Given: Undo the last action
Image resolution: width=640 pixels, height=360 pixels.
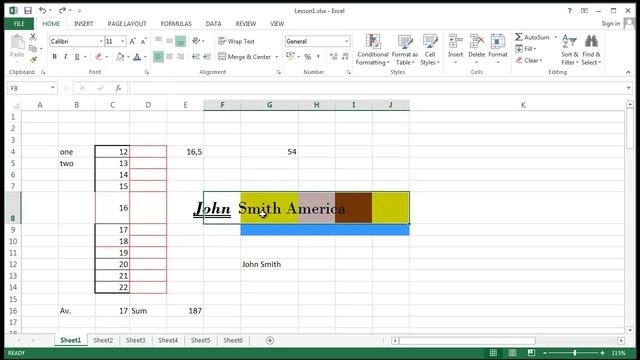Looking at the screenshot, I should click(x=42, y=11).
